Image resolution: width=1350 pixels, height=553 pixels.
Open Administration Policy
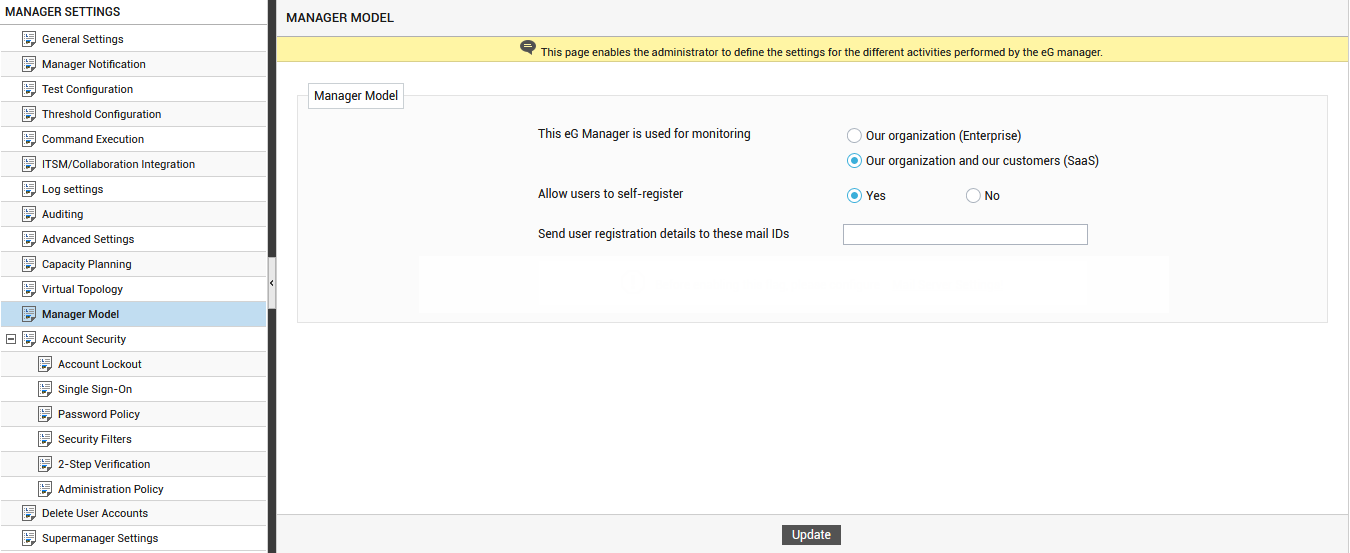(111, 489)
